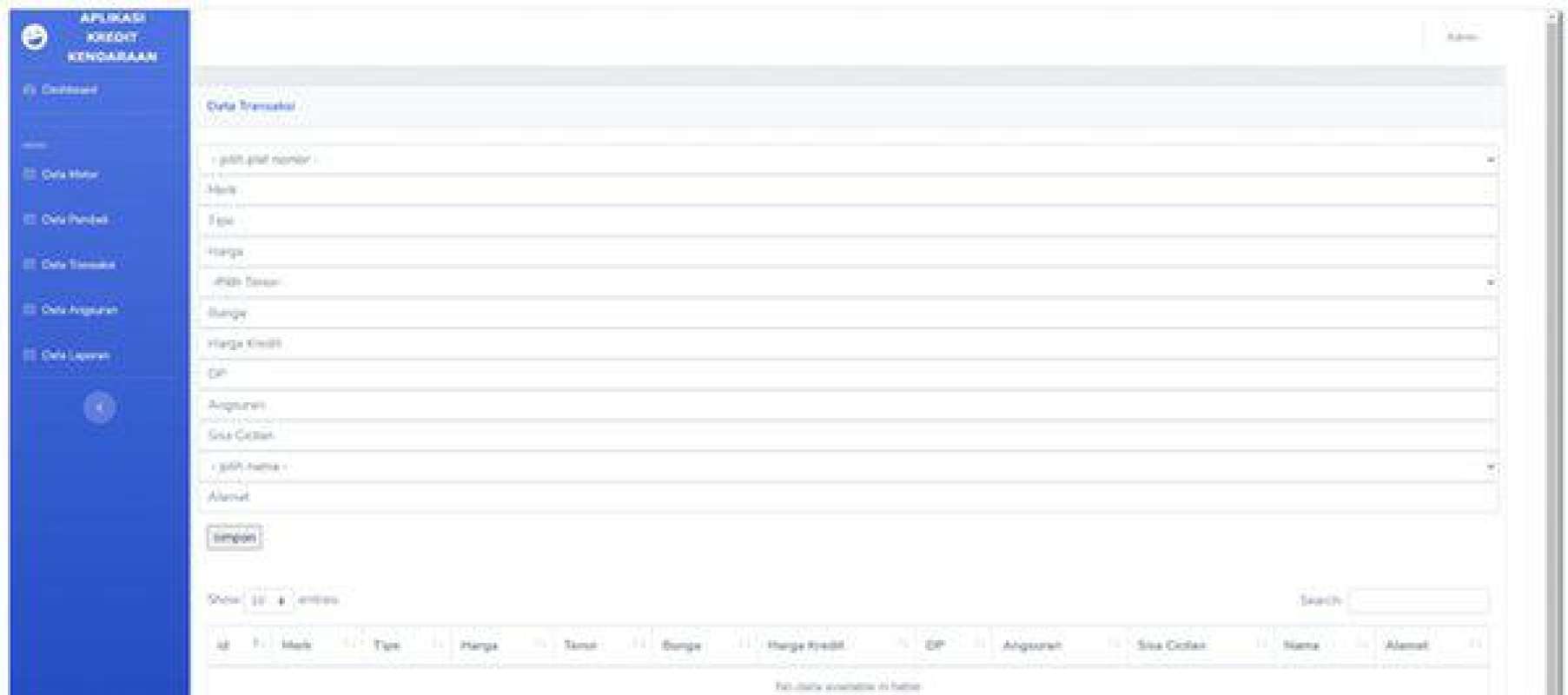This screenshot has width=1568, height=695.
Task: Go to Data Motor in the sidebar
Action: click(61, 175)
